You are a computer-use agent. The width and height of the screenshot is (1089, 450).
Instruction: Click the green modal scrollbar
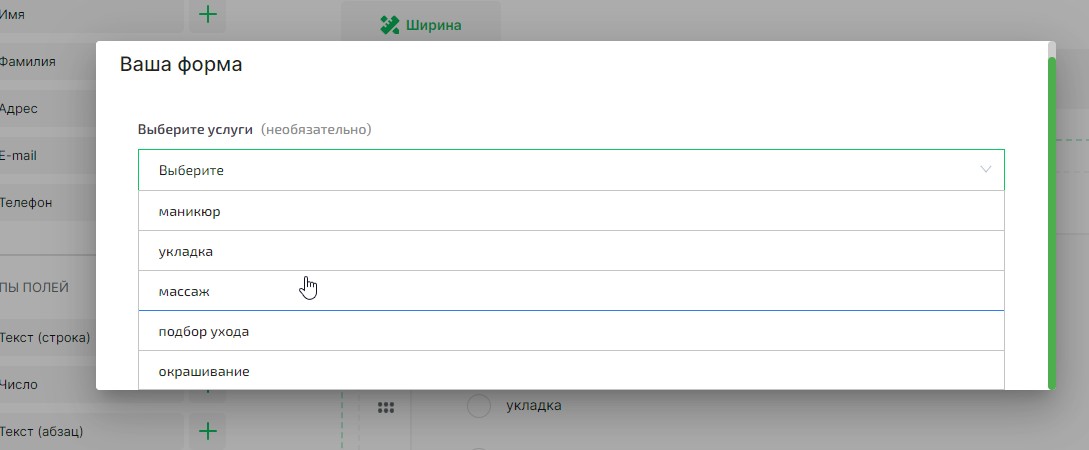[1051, 220]
